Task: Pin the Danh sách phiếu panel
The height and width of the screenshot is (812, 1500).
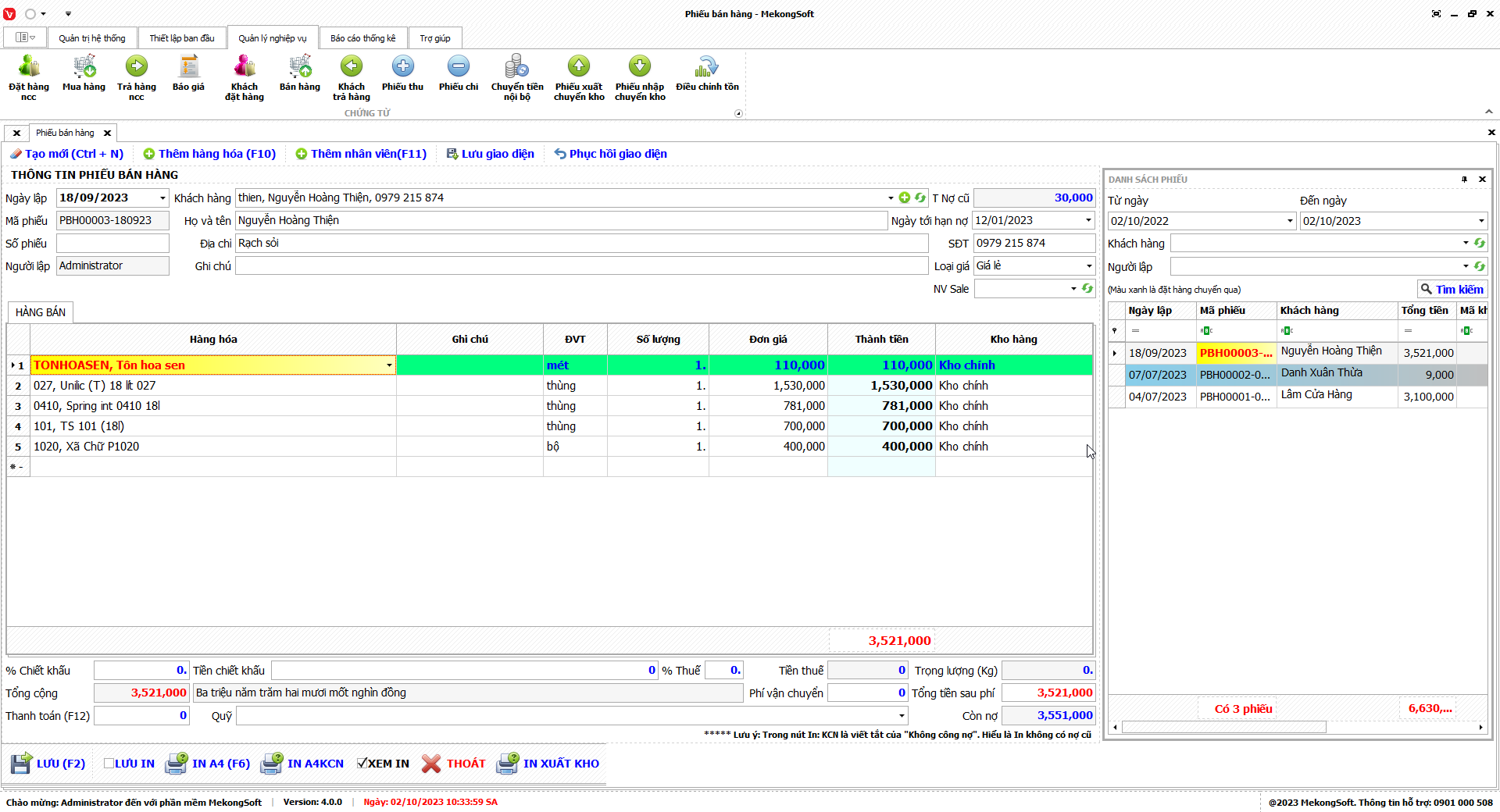Action: [1464, 180]
